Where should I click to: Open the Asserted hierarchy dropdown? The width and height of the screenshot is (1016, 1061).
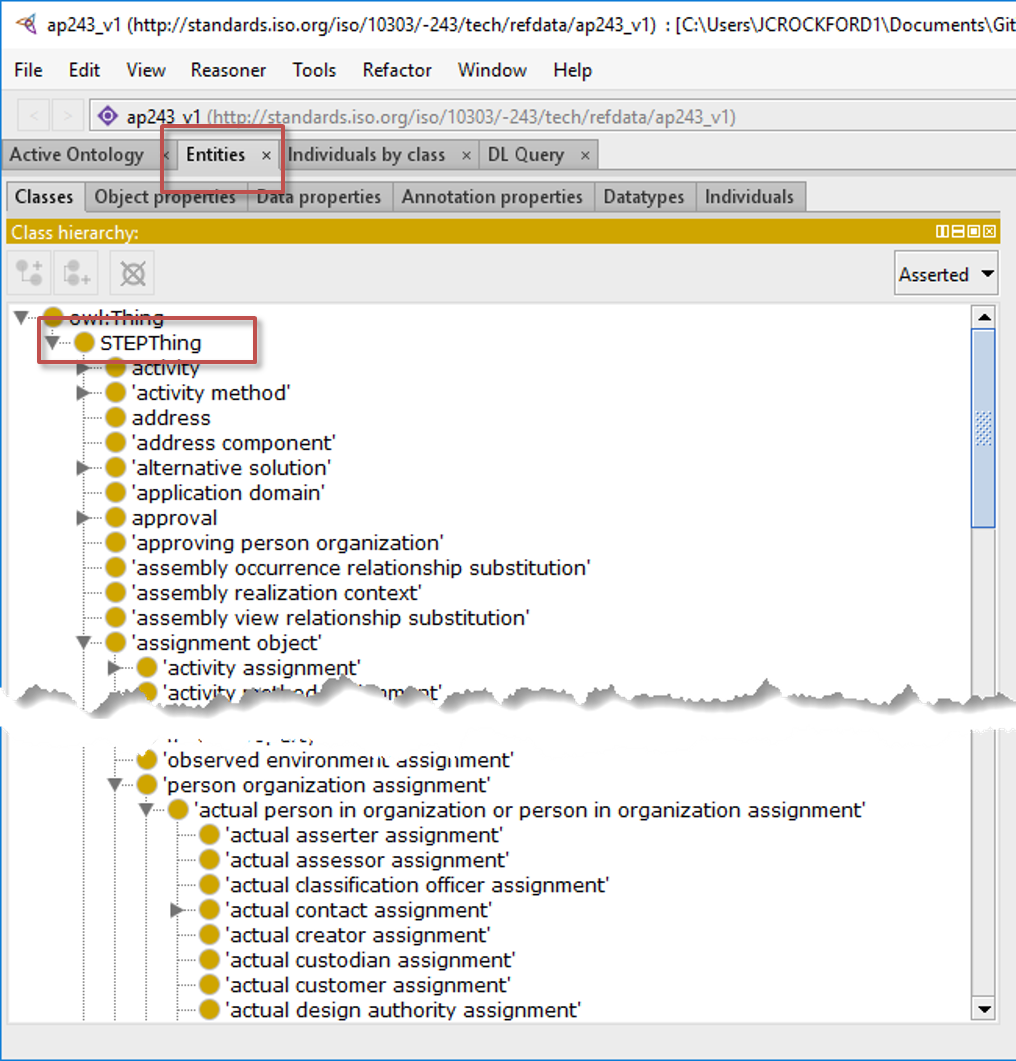[946, 274]
